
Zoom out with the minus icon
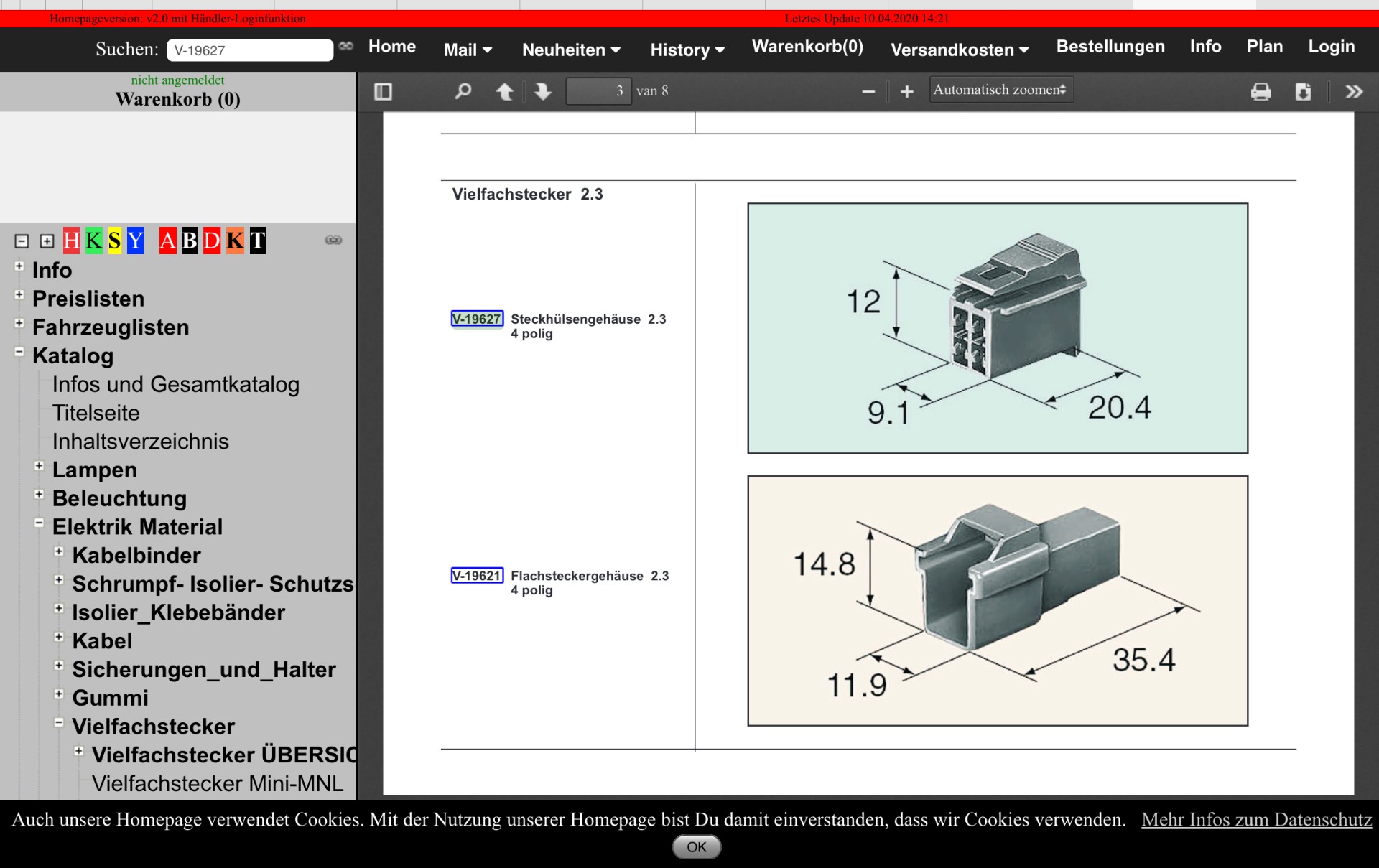click(868, 91)
